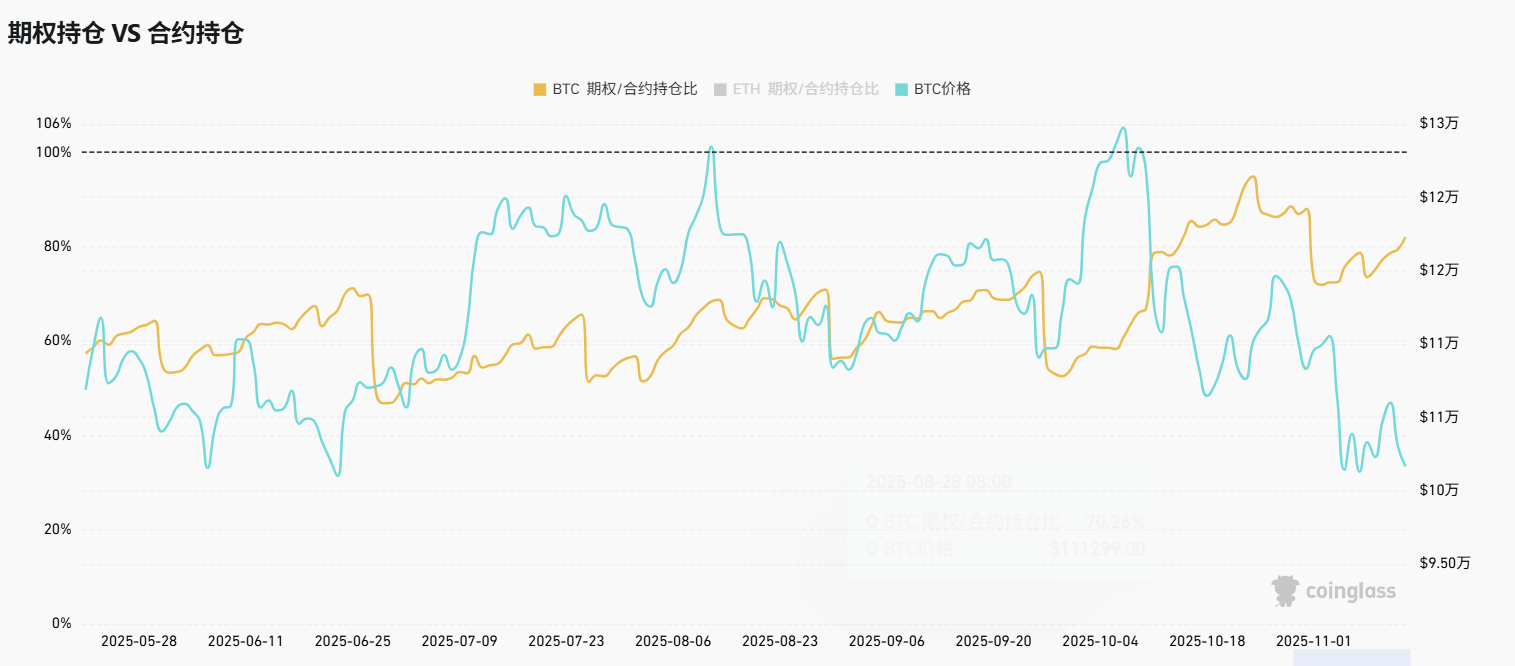Click the yellow BTC options/futures legend swatch
Image resolution: width=1515 pixels, height=666 pixels.
(x=540, y=89)
